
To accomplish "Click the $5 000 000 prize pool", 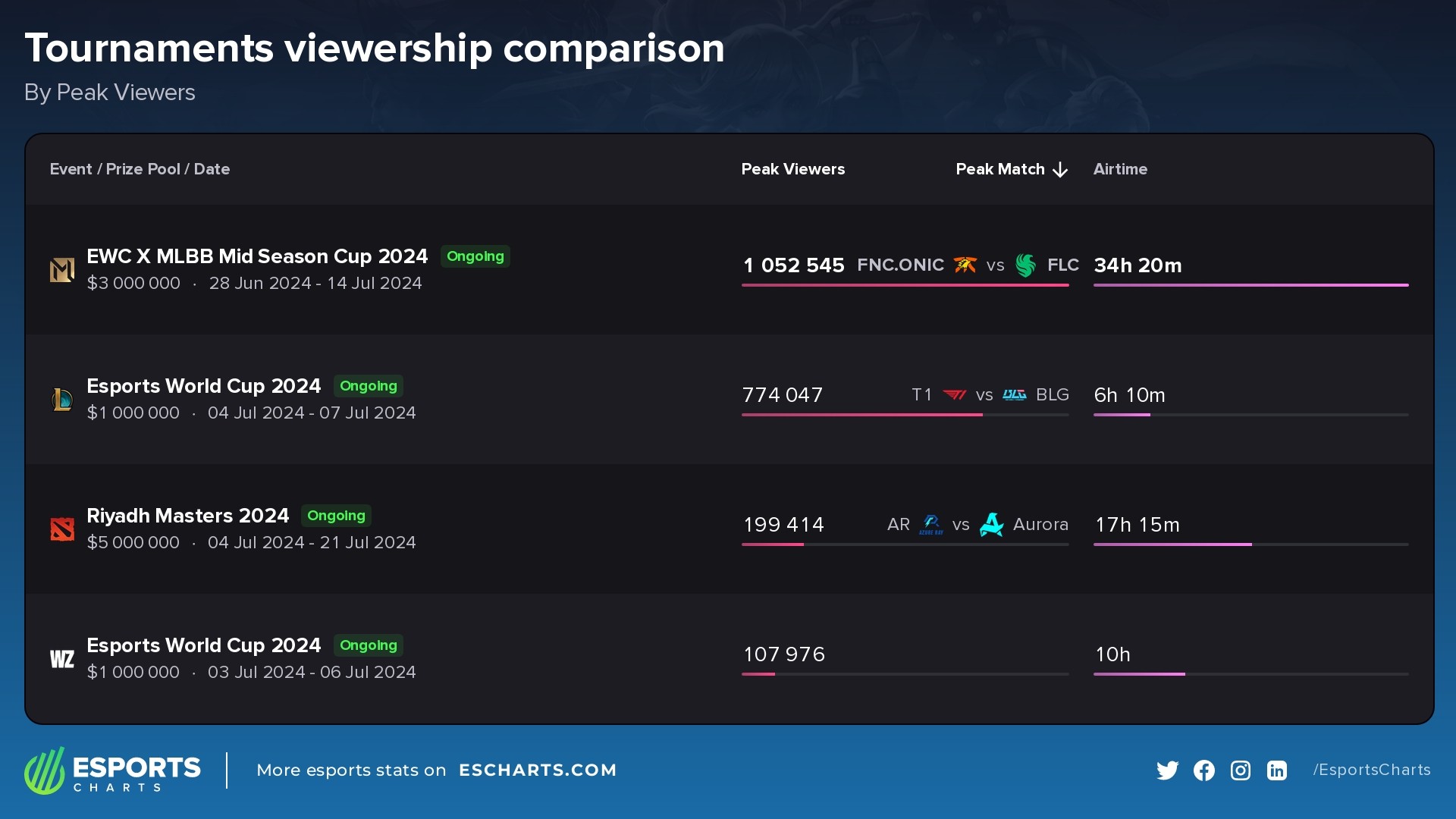I will pyautogui.click(x=133, y=542).
